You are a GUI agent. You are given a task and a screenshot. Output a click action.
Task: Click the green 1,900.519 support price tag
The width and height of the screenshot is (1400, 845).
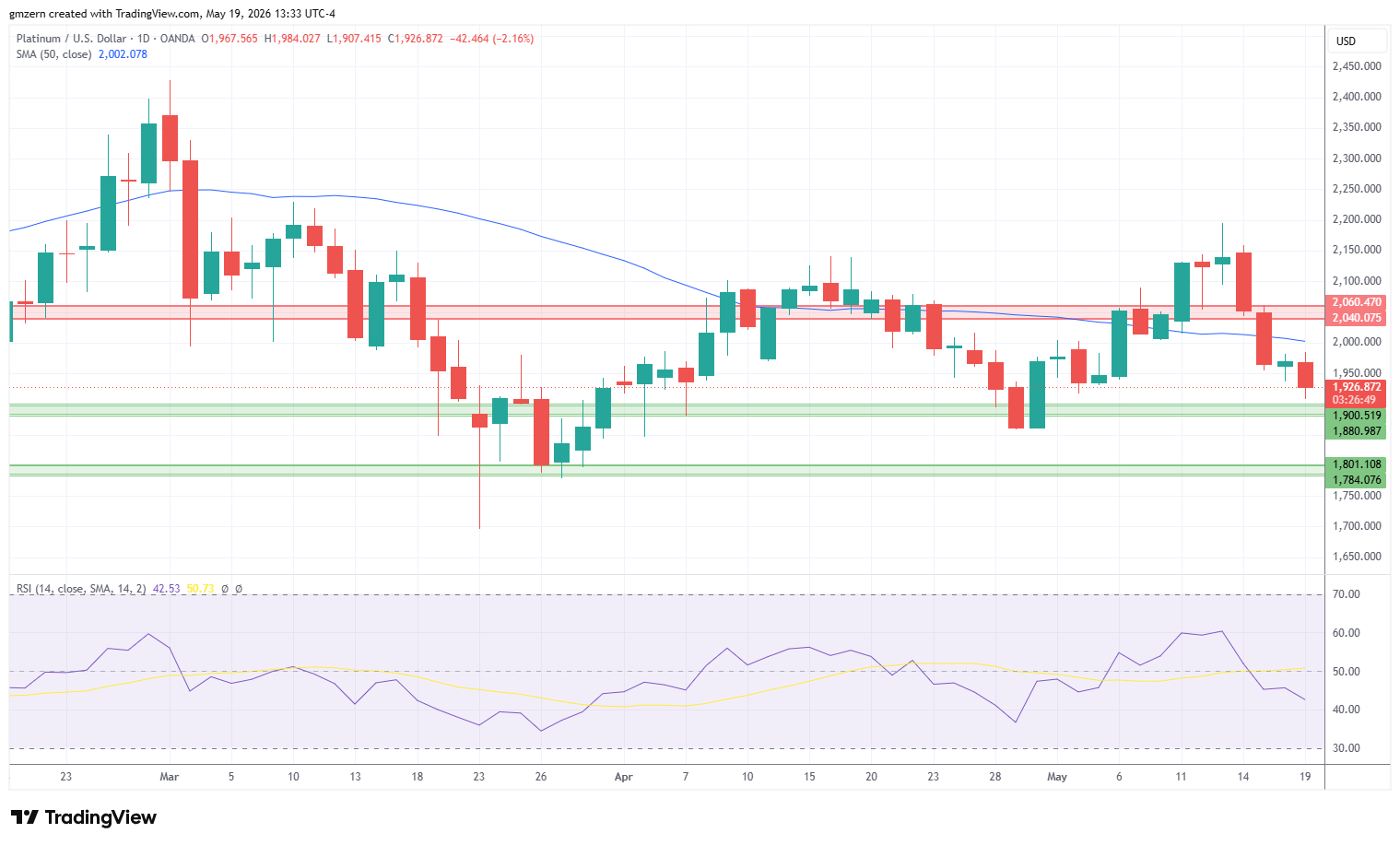click(1357, 416)
